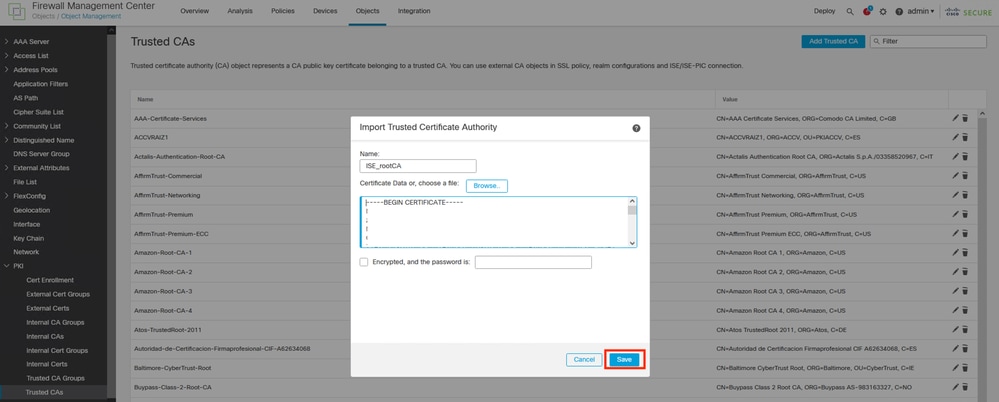Click Browse to choose certificate file
The image size is (999, 402).
487,185
